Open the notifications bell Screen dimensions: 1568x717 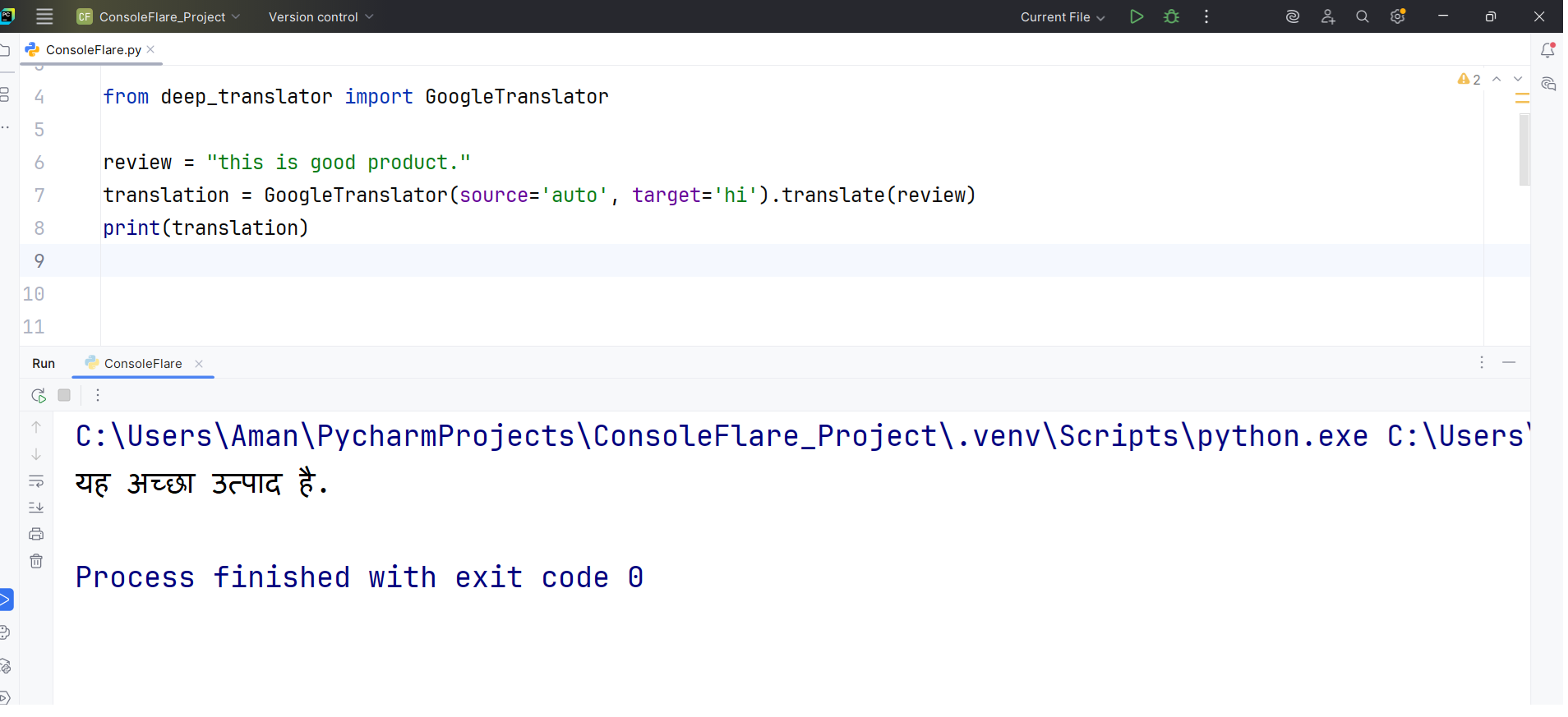click(x=1547, y=50)
